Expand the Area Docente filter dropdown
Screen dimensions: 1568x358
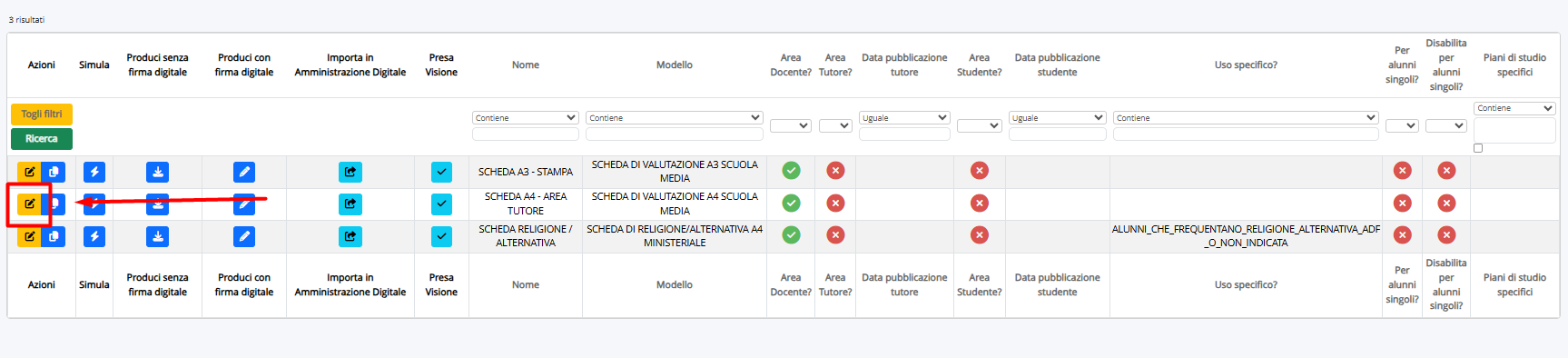791,125
